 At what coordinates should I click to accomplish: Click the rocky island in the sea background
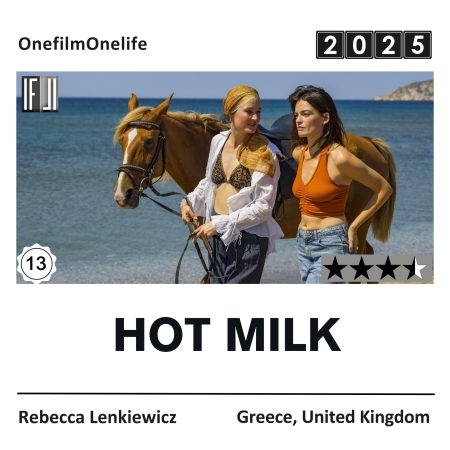click(404, 91)
